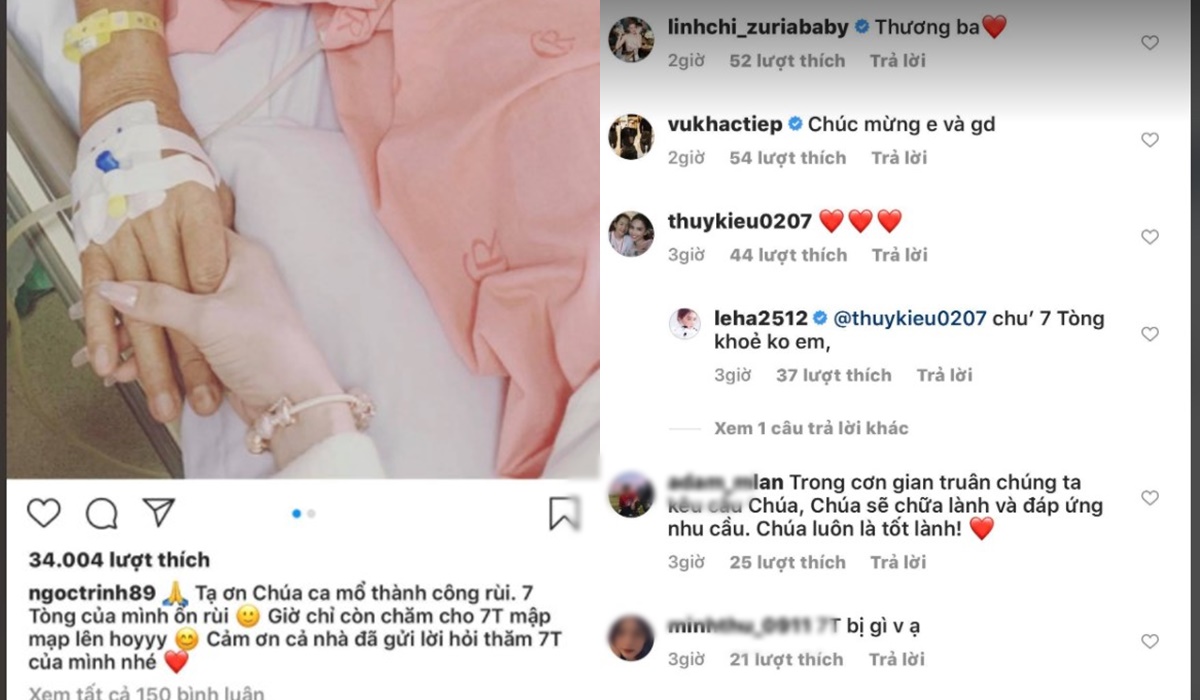
Task: Click Trả lời under linhchi_zuriababy's comment
Action: coord(899,61)
